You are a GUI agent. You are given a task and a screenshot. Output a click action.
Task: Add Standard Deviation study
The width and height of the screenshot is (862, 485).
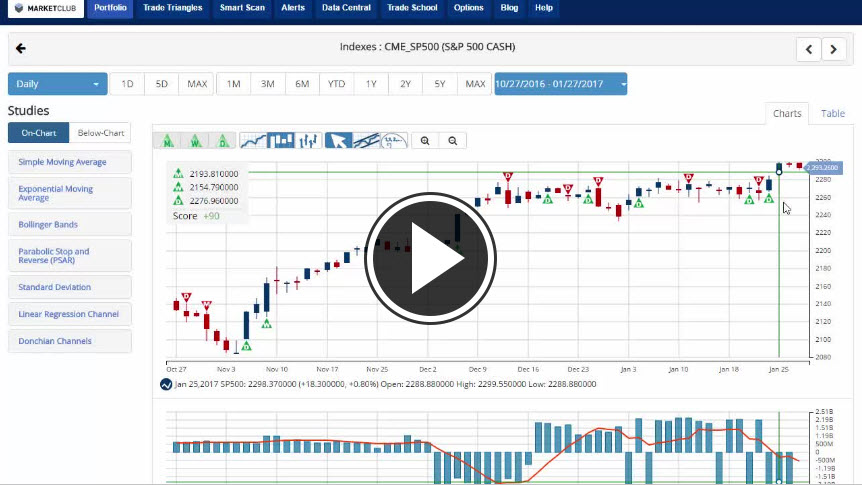[70, 287]
